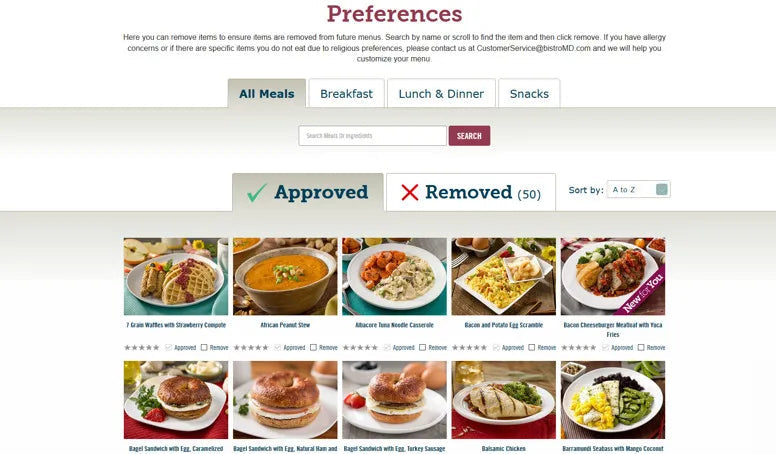The height and width of the screenshot is (454, 776).
Task: Click the green Approved checkmark icon
Action: tap(257, 193)
